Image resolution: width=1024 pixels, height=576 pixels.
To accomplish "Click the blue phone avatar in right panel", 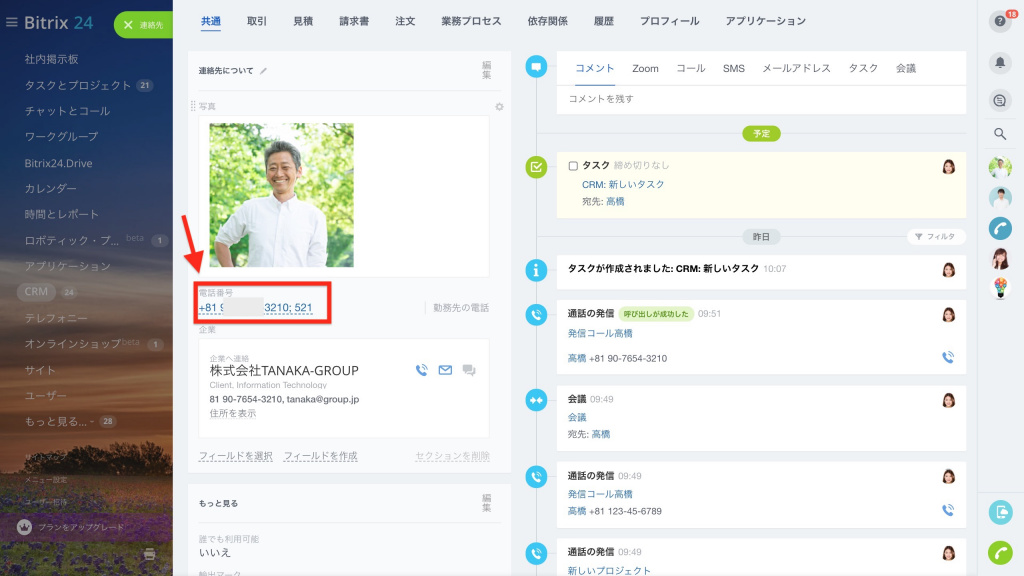I will point(1000,228).
